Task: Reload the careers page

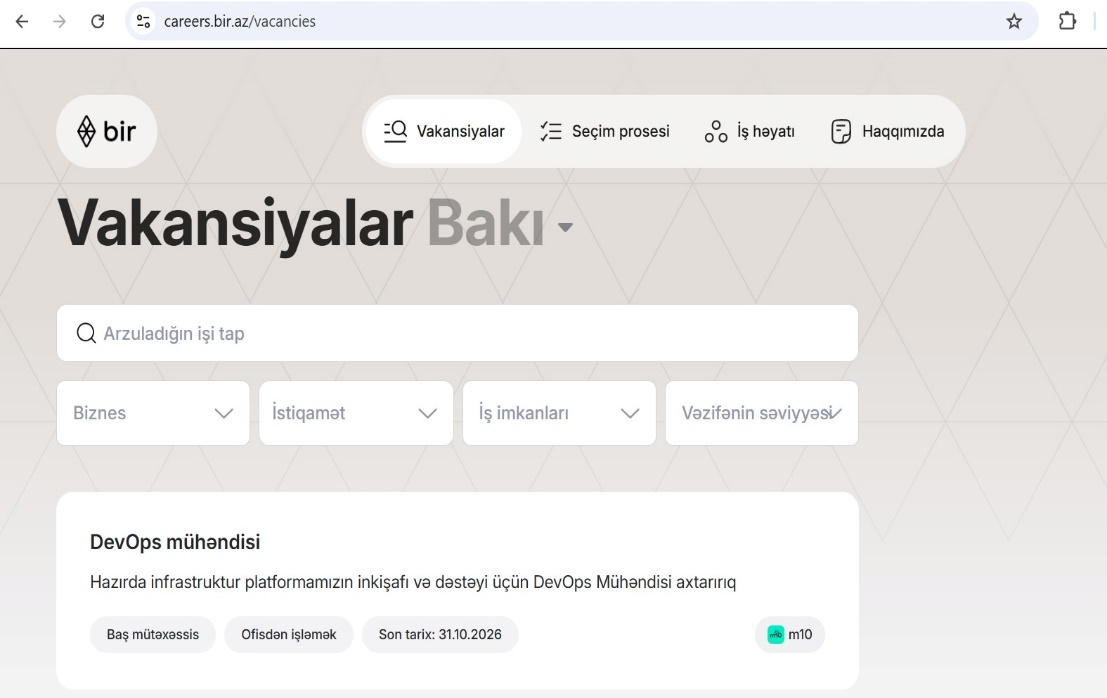Action: (x=97, y=22)
